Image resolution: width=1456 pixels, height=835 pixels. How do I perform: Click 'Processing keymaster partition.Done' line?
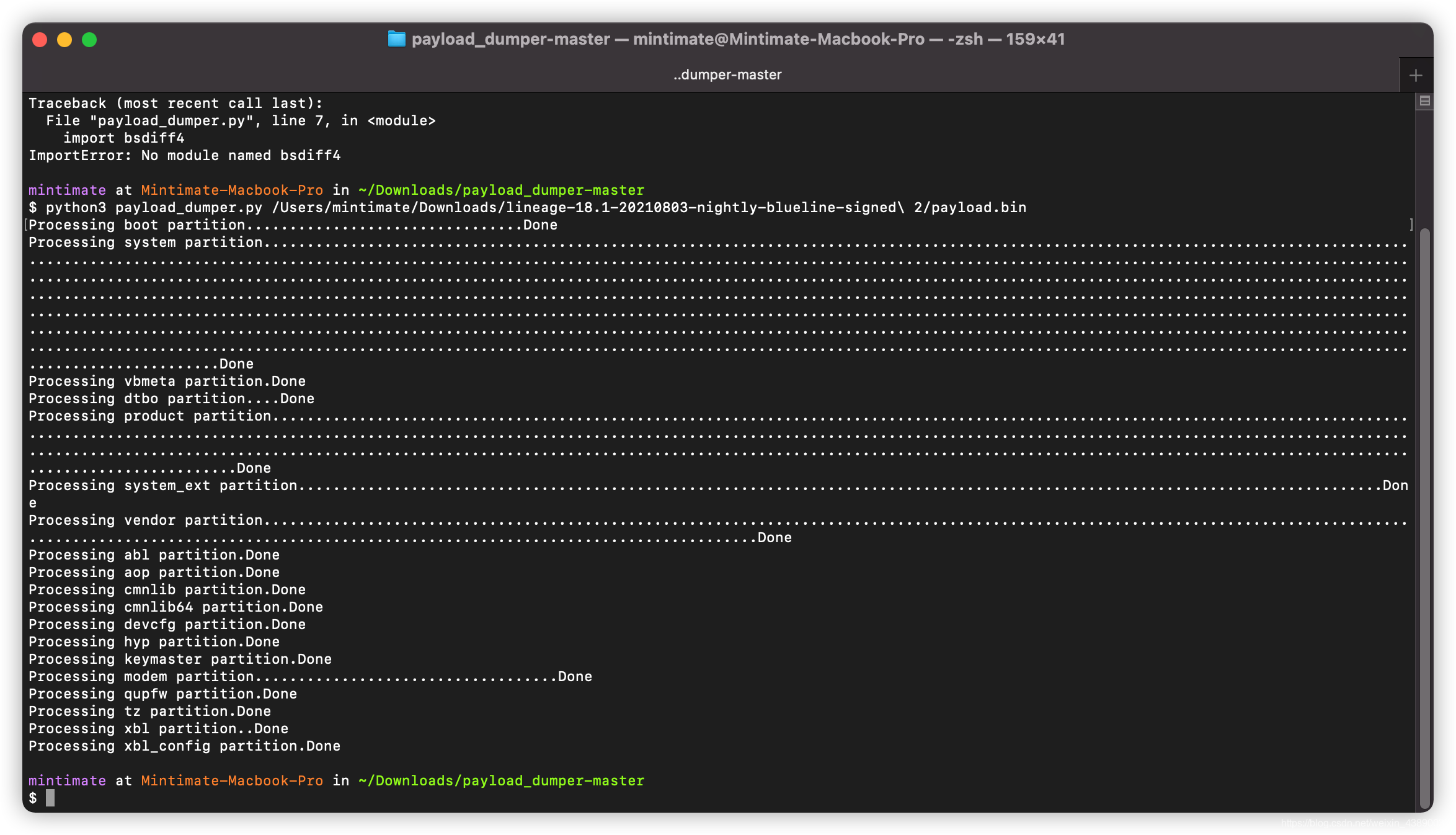point(180,659)
